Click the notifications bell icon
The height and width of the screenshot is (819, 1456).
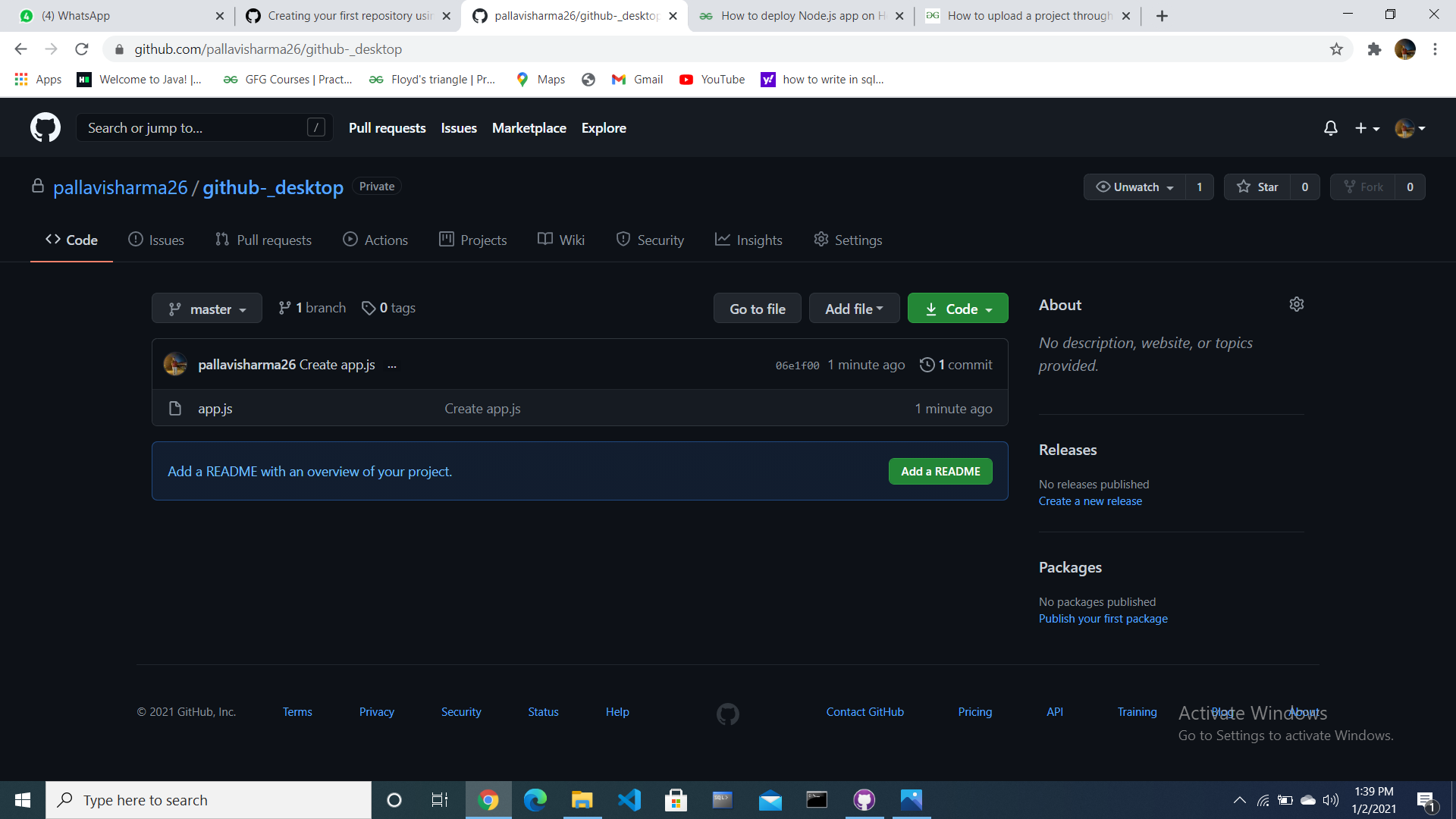[x=1330, y=128]
